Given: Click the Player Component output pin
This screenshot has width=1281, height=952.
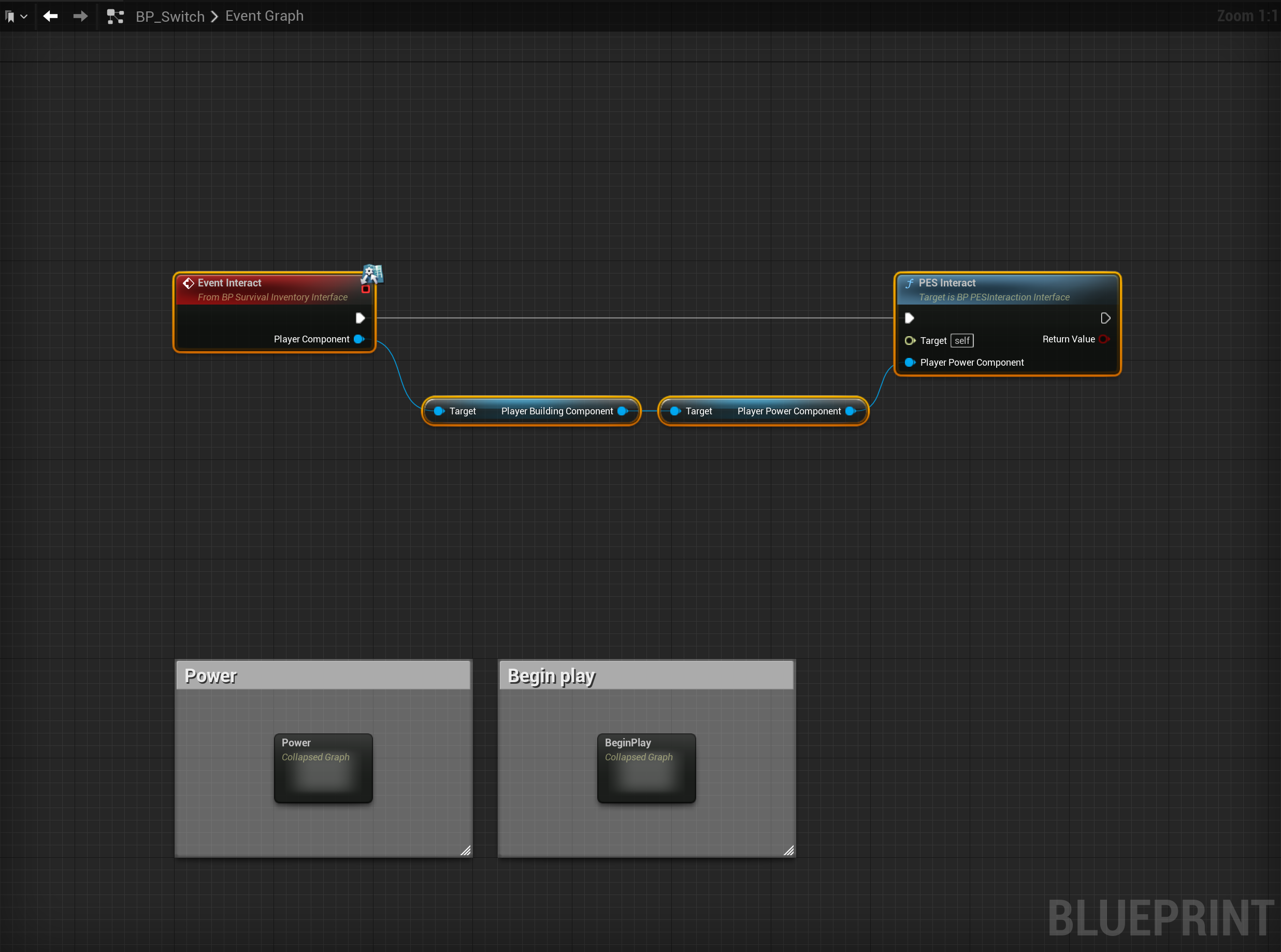Looking at the screenshot, I should 358,339.
